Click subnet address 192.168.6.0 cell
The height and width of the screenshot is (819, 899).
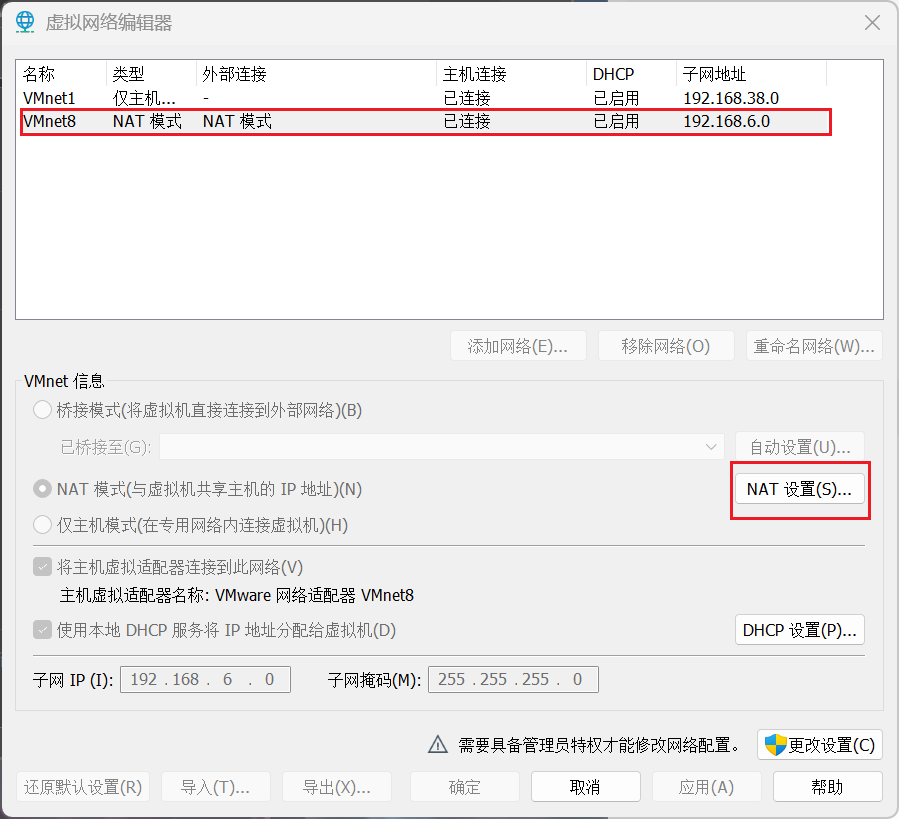pyautogui.click(x=726, y=122)
